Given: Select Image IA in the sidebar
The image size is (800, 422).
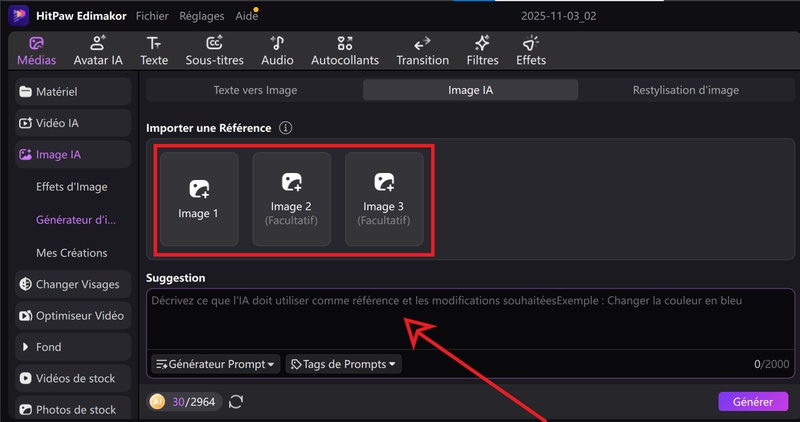Looking at the screenshot, I should pyautogui.click(x=73, y=155).
